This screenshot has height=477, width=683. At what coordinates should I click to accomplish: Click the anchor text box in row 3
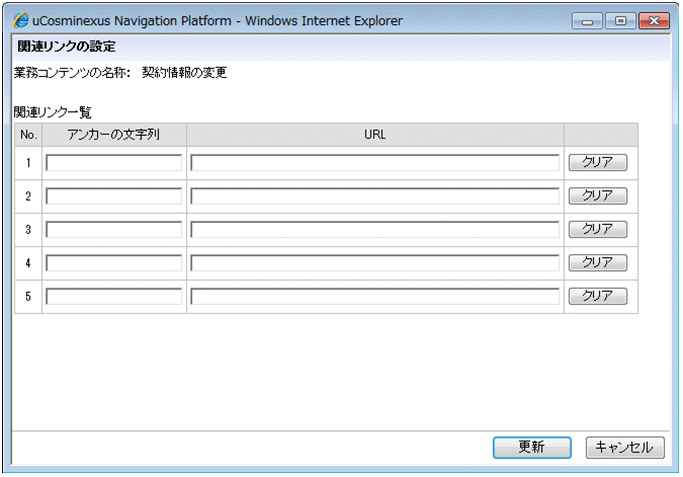114,229
